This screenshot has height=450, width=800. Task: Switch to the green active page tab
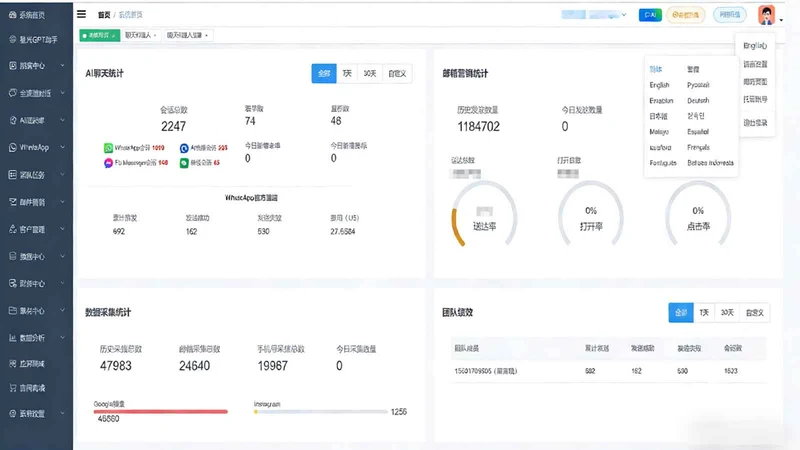point(99,35)
